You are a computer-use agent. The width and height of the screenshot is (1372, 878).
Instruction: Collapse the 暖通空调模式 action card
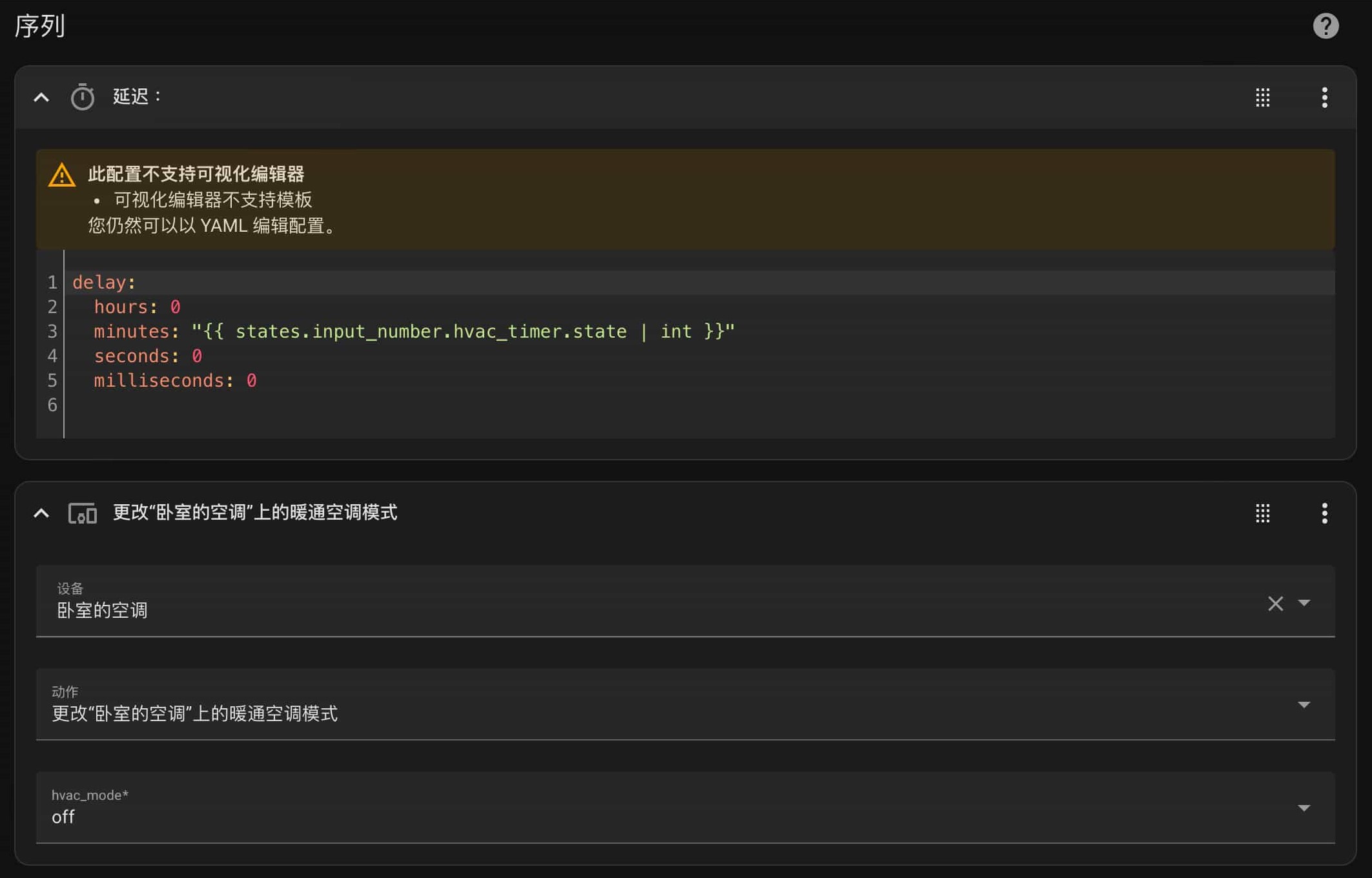(41, 514)
